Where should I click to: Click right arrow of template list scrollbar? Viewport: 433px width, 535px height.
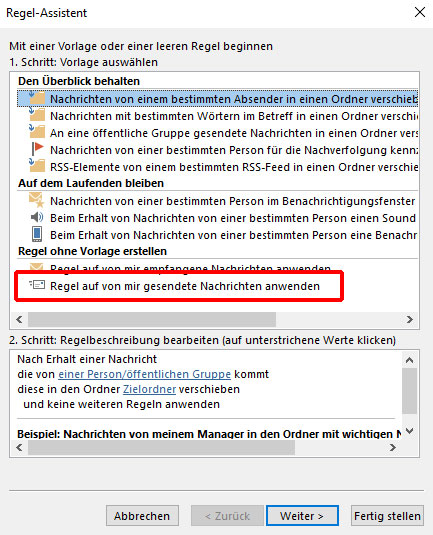pyautogui.click(x=409, y=319)
